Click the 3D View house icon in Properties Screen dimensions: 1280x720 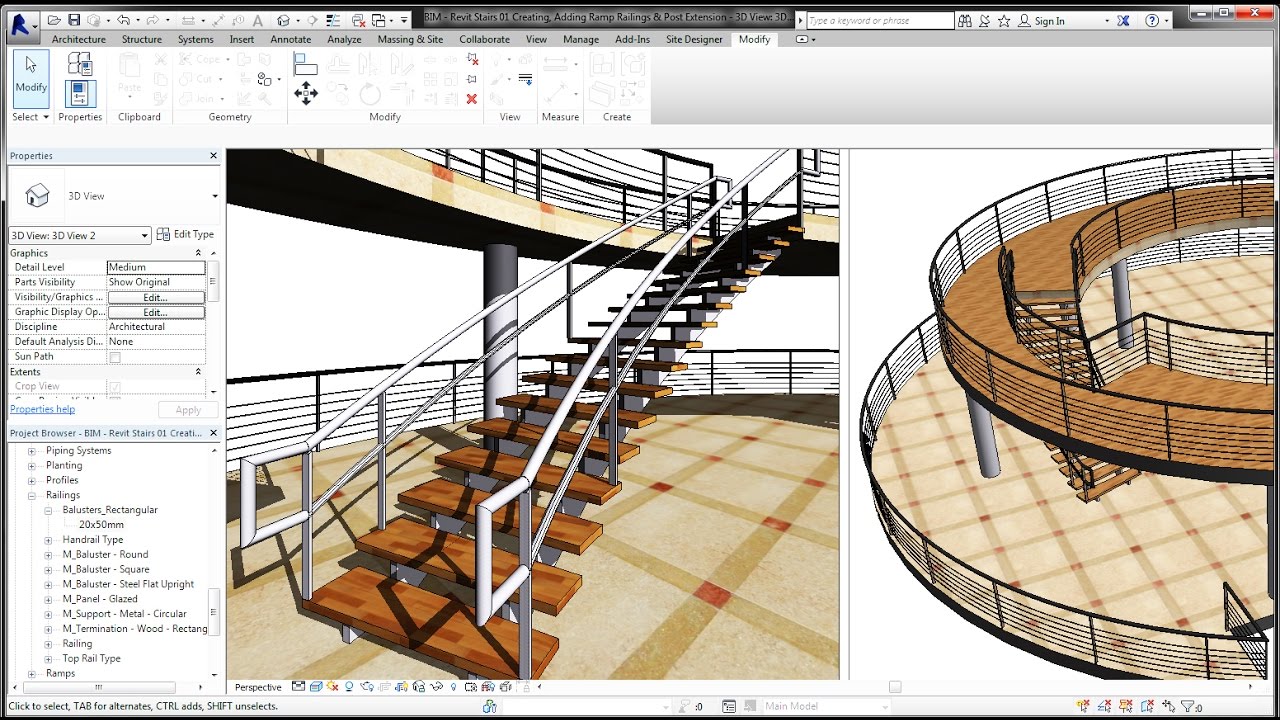coord(37,196)
